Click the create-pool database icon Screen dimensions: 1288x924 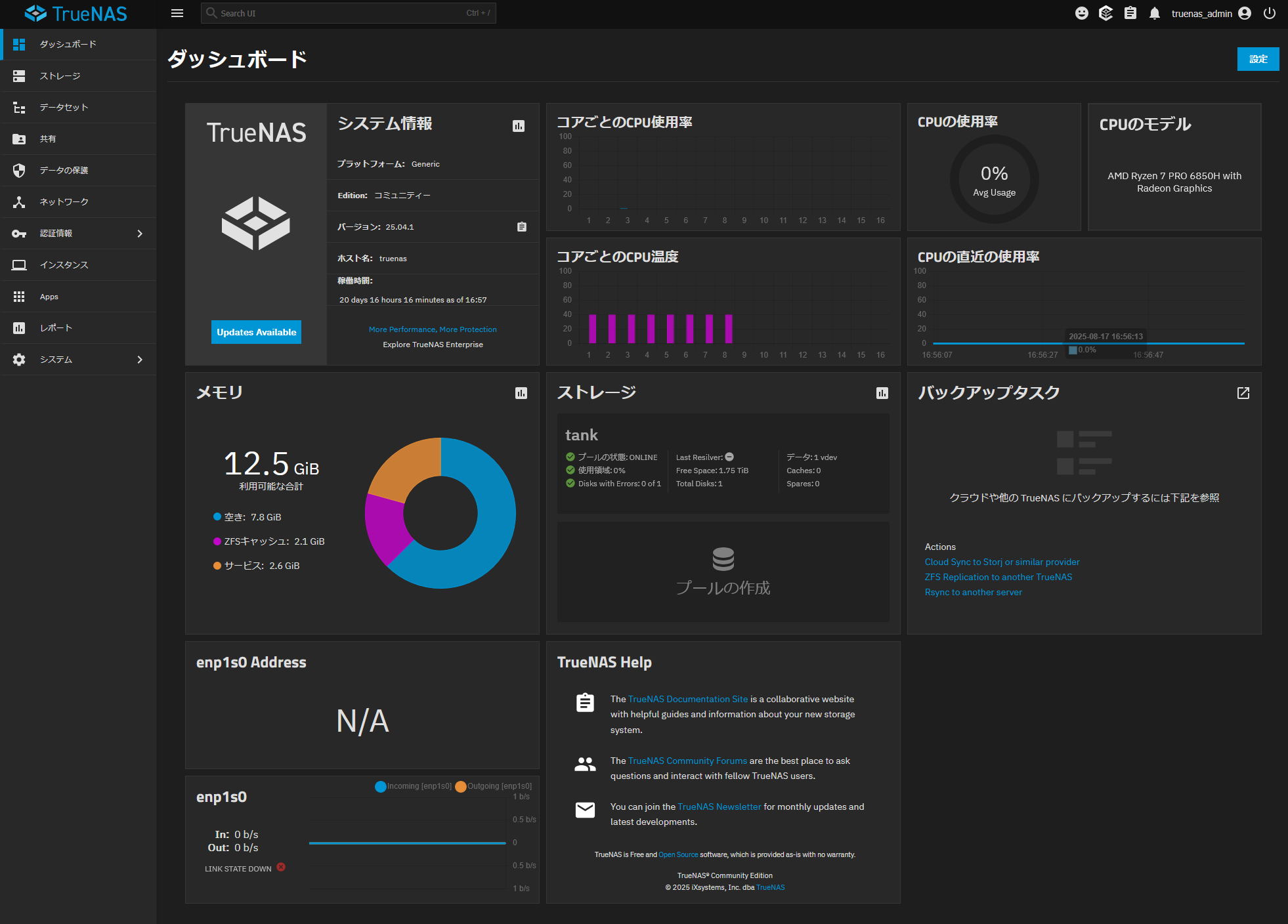click(723, 559)
